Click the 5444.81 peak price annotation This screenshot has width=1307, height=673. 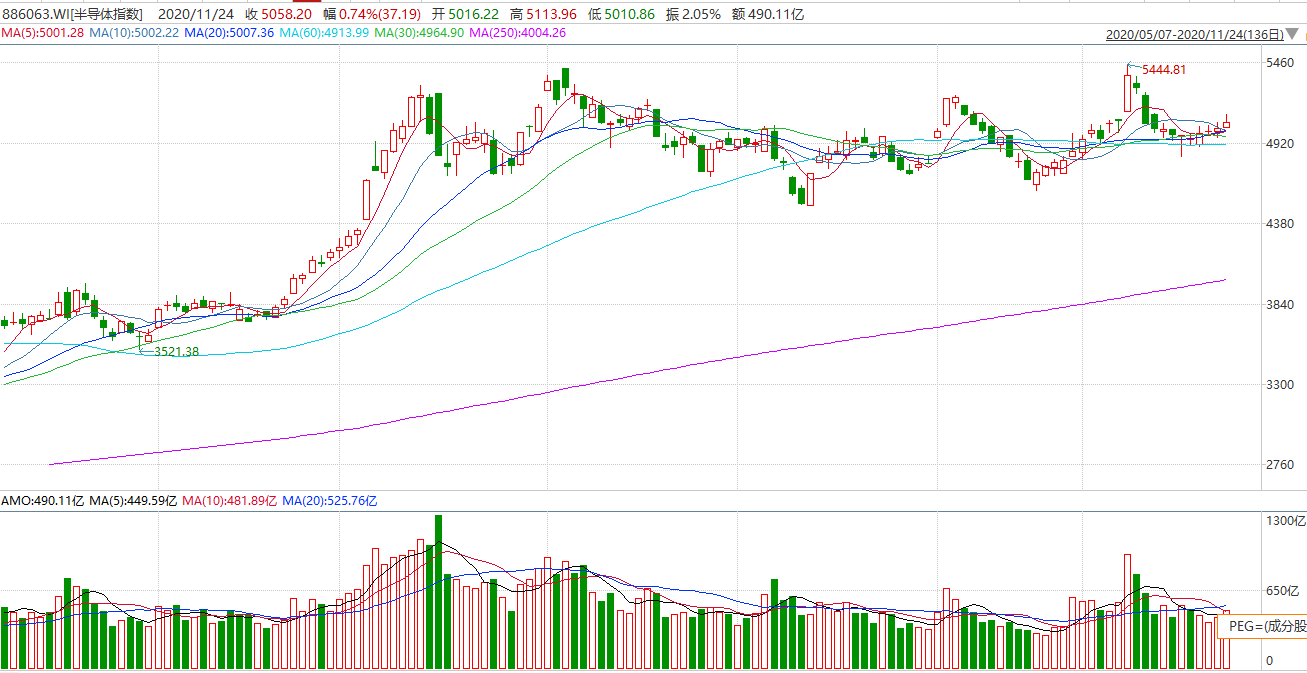(x=1164, y=70)
